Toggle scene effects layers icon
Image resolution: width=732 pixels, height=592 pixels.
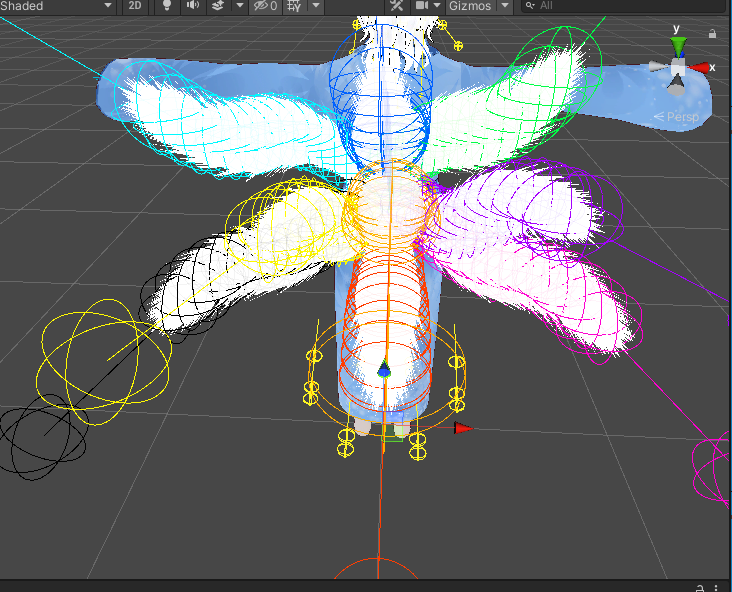pyautogui.click(x=218, y=6)
